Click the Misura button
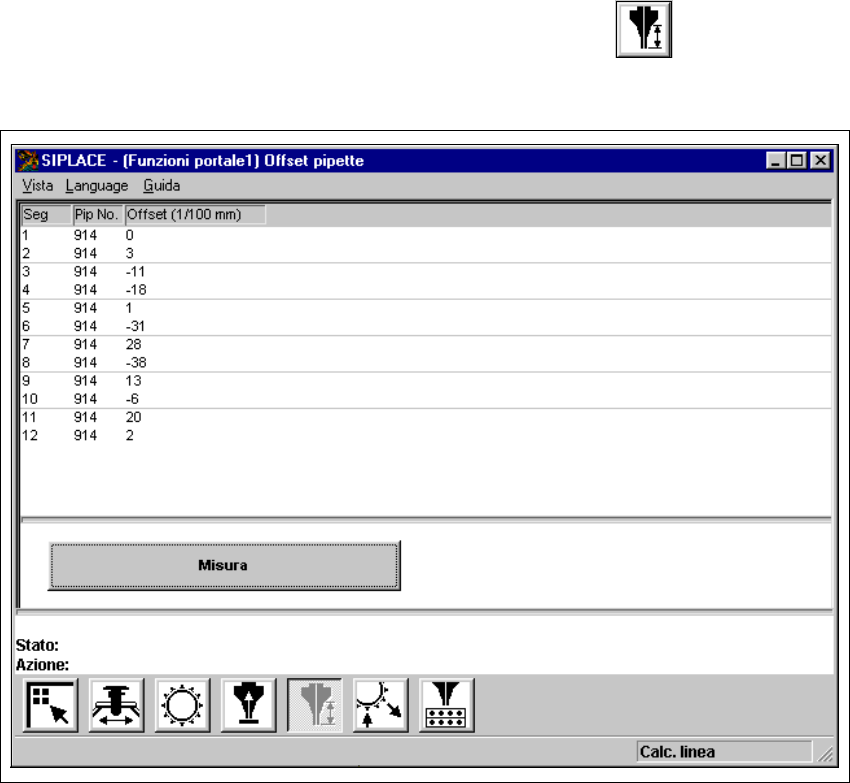The width and height of the screenshot is (850, 783). [224, 566]
